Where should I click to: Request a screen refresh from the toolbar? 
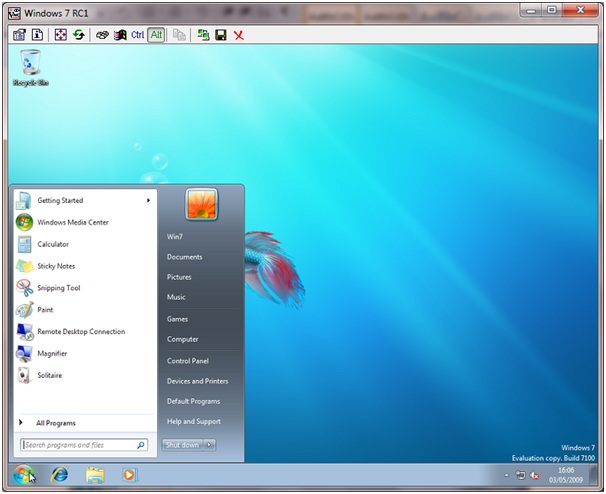coord(79,35)
